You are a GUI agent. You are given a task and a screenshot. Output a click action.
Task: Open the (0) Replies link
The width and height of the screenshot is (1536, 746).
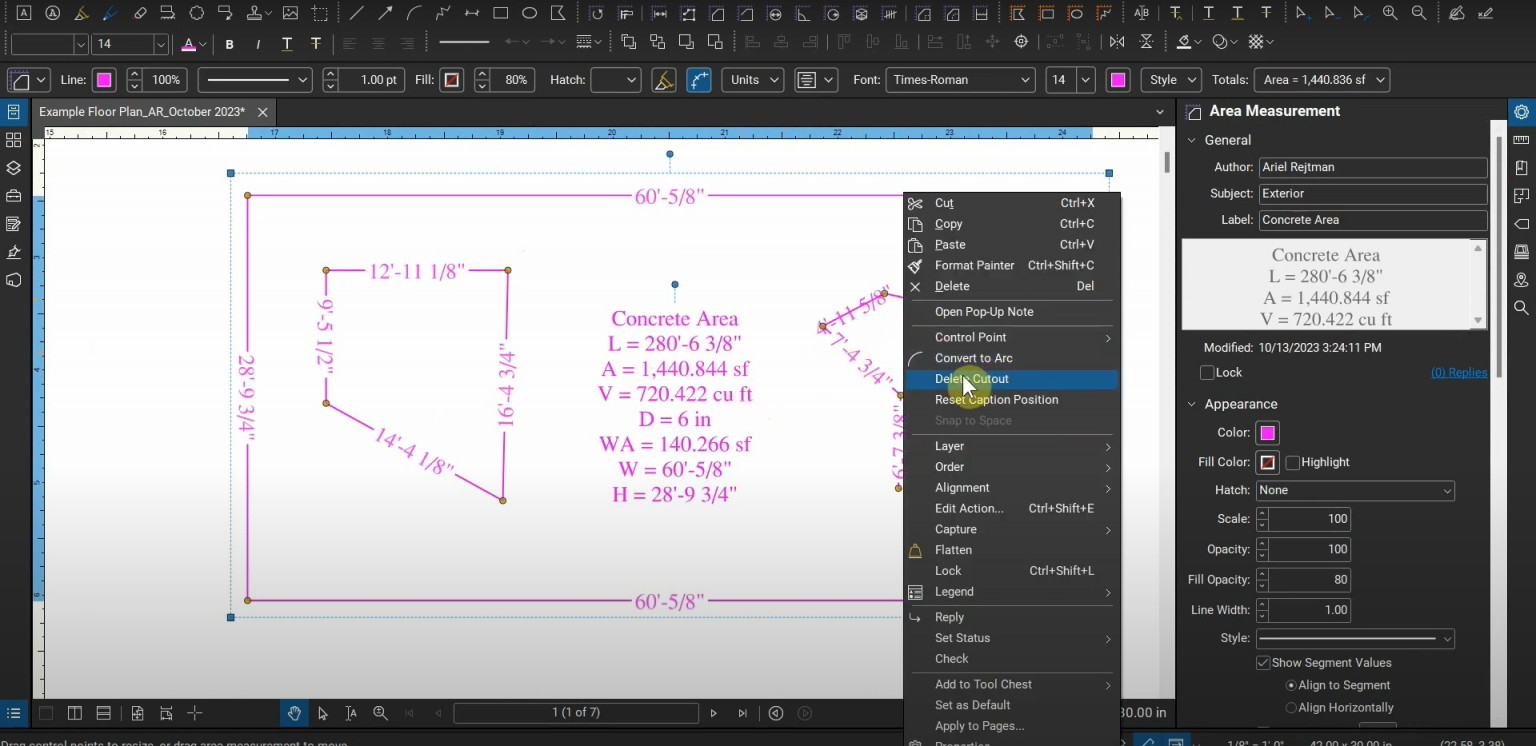point(1459,372)
